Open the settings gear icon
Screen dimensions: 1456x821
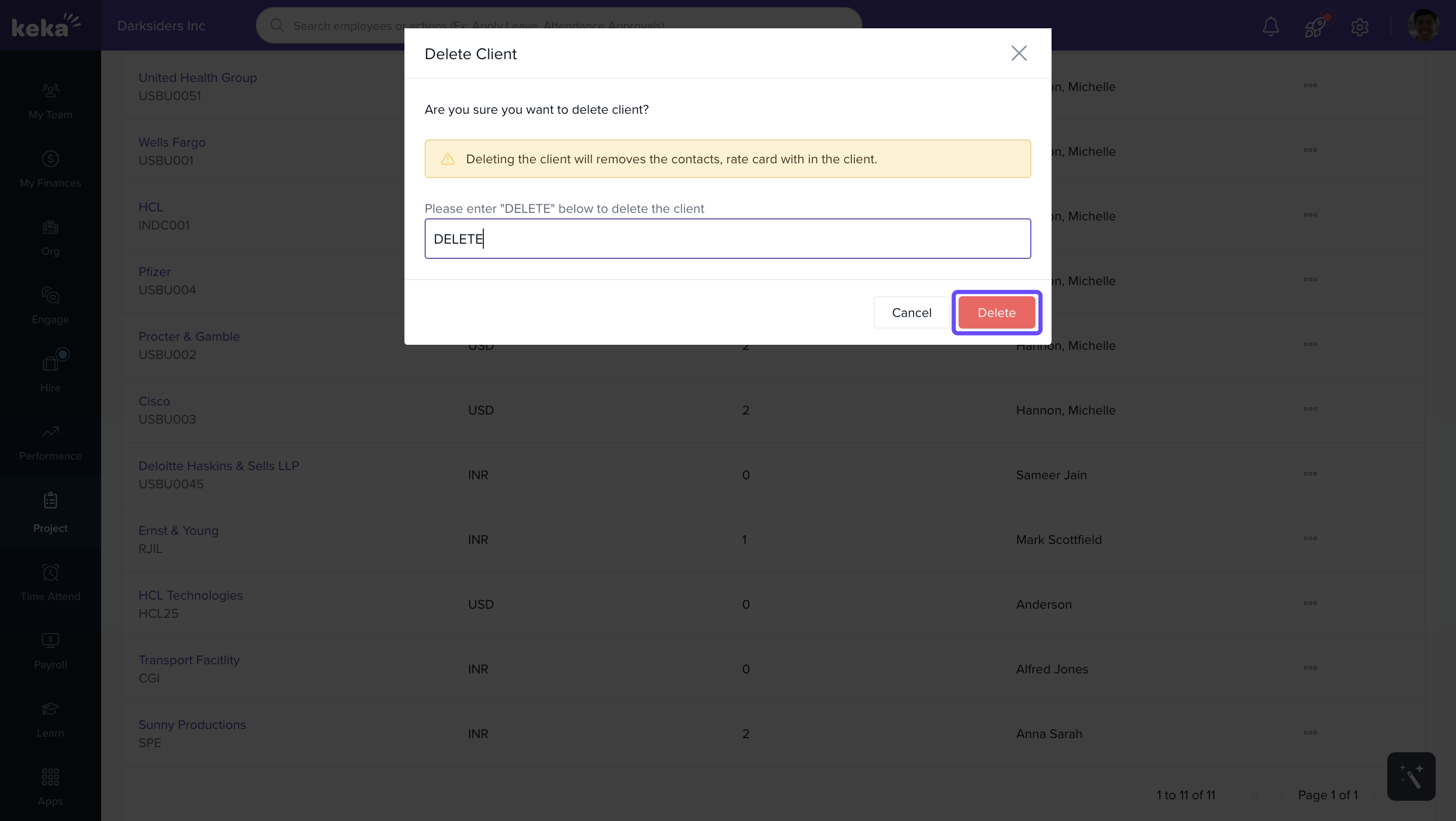click(1359, 26)
